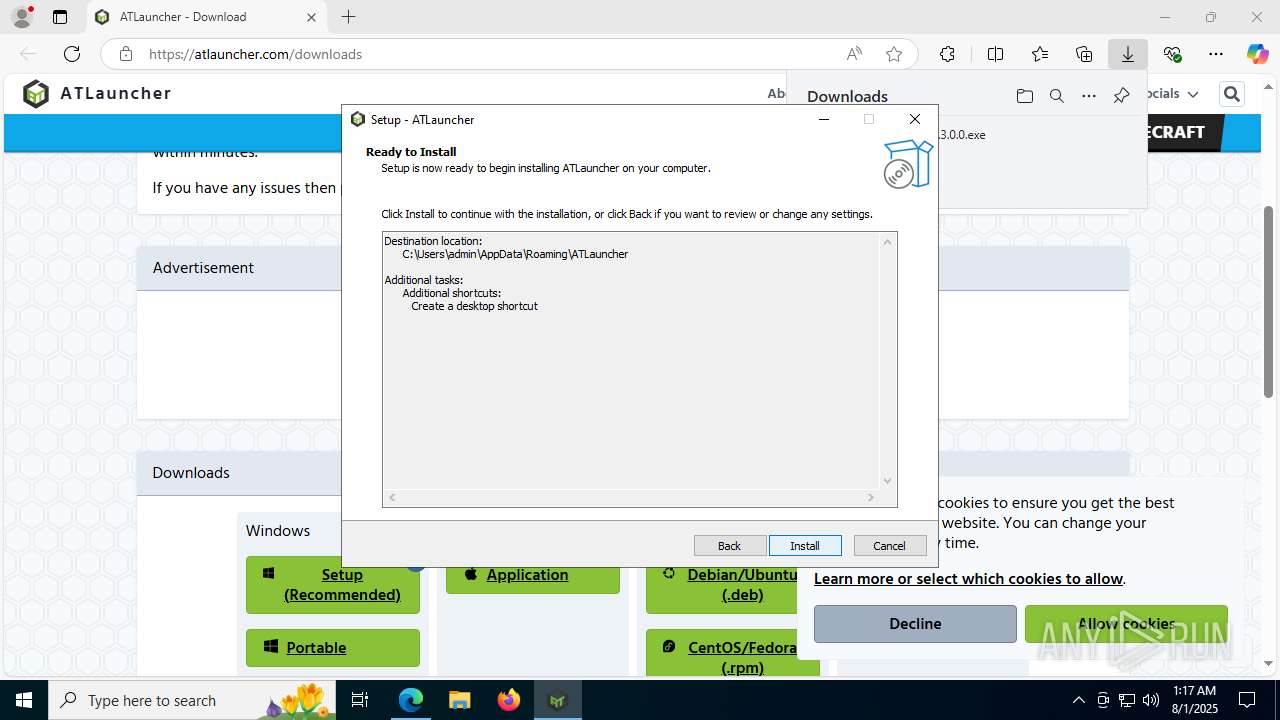Click the downloaded .exe file entry

[962, 134]
